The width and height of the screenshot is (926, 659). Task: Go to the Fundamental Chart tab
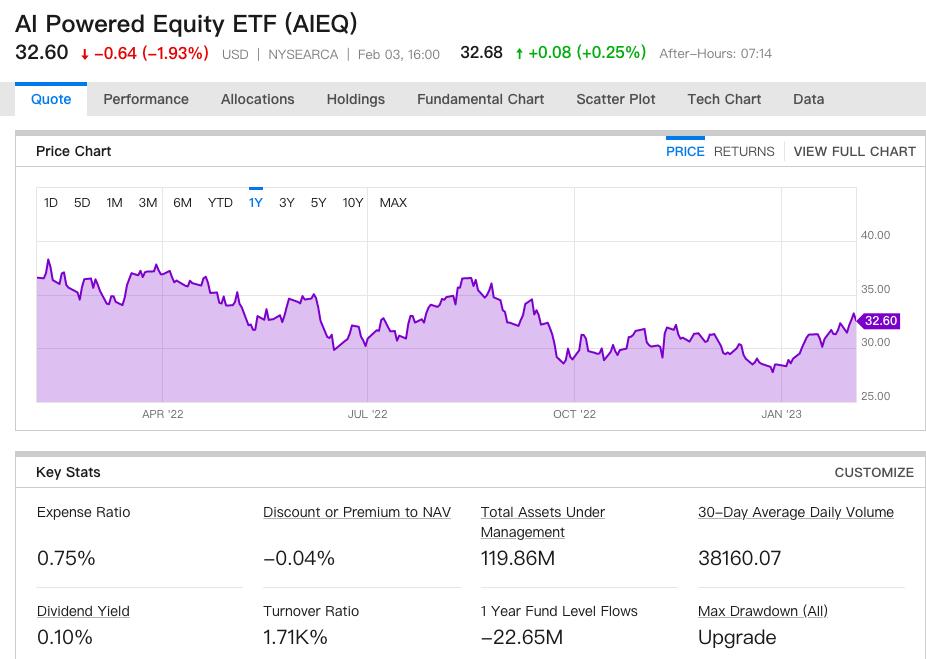(480, 99)
